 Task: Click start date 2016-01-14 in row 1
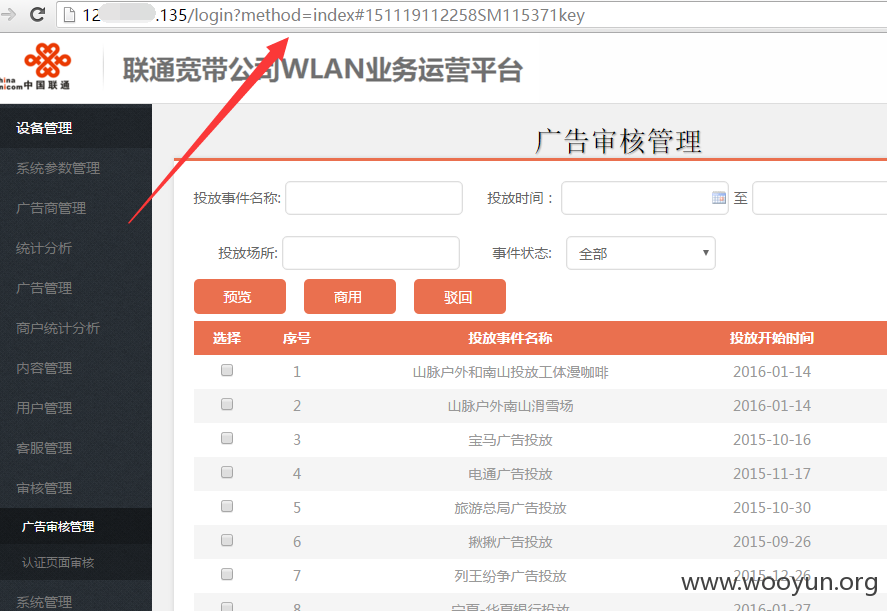(772, 372)
